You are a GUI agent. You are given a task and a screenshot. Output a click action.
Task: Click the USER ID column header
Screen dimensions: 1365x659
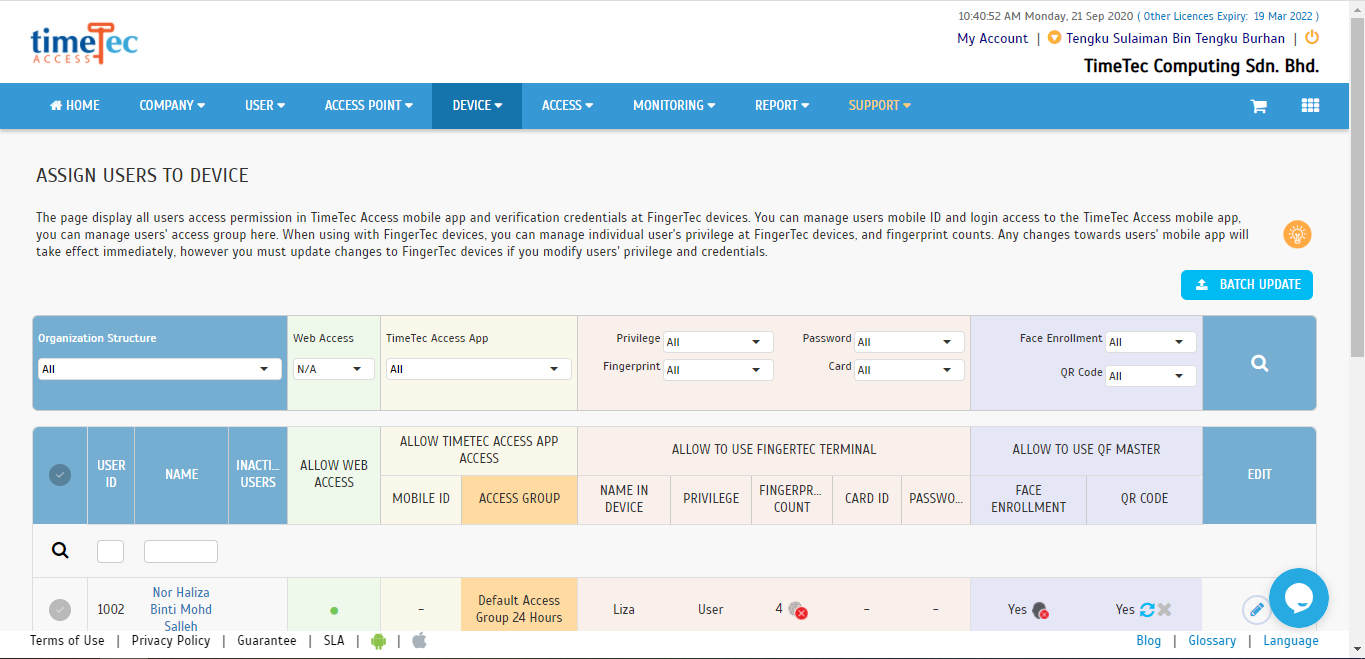[x=111, y=475]
